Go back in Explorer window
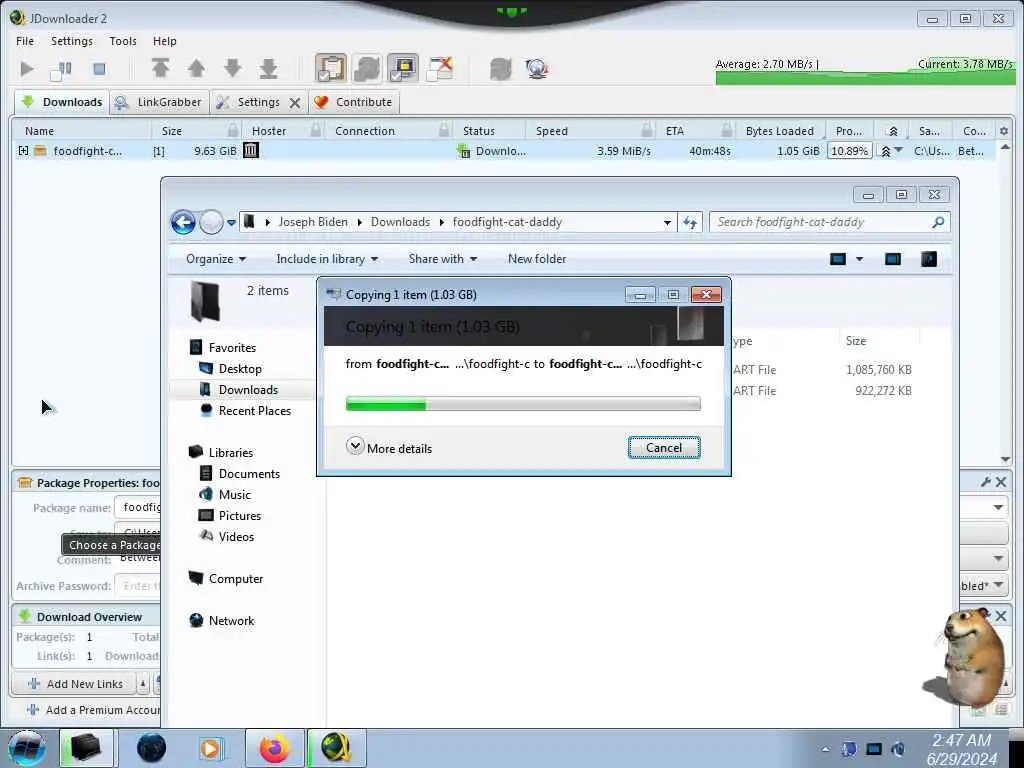 click(x=183, y=222)
